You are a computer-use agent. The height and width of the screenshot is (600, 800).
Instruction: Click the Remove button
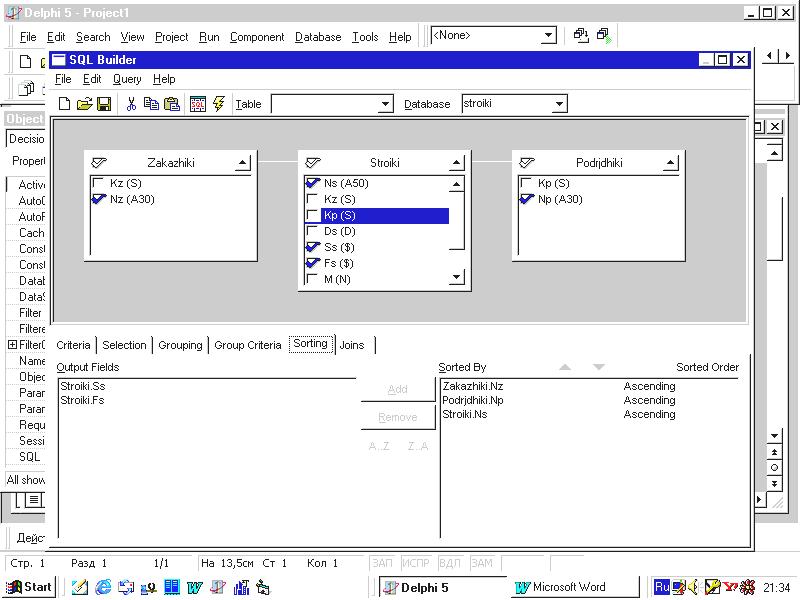[x=397, y=417]
